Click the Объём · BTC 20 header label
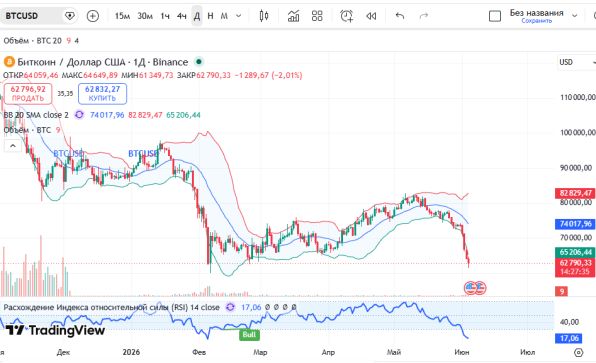 click(32, 41)
